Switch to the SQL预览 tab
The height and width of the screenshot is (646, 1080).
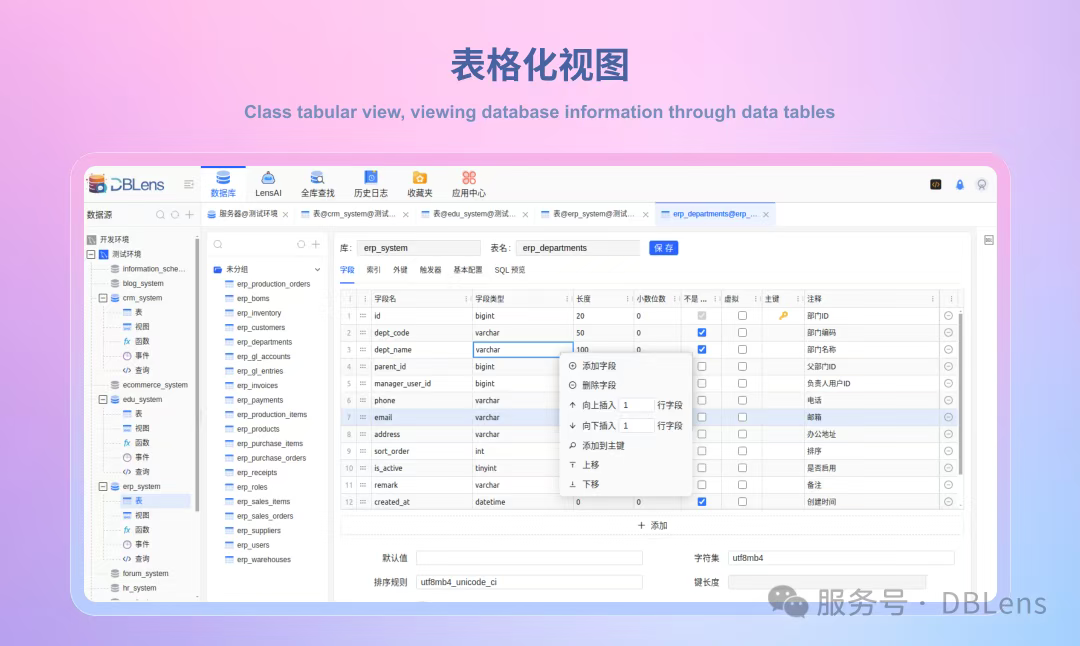pyautogui.click(x=509, y=269)
